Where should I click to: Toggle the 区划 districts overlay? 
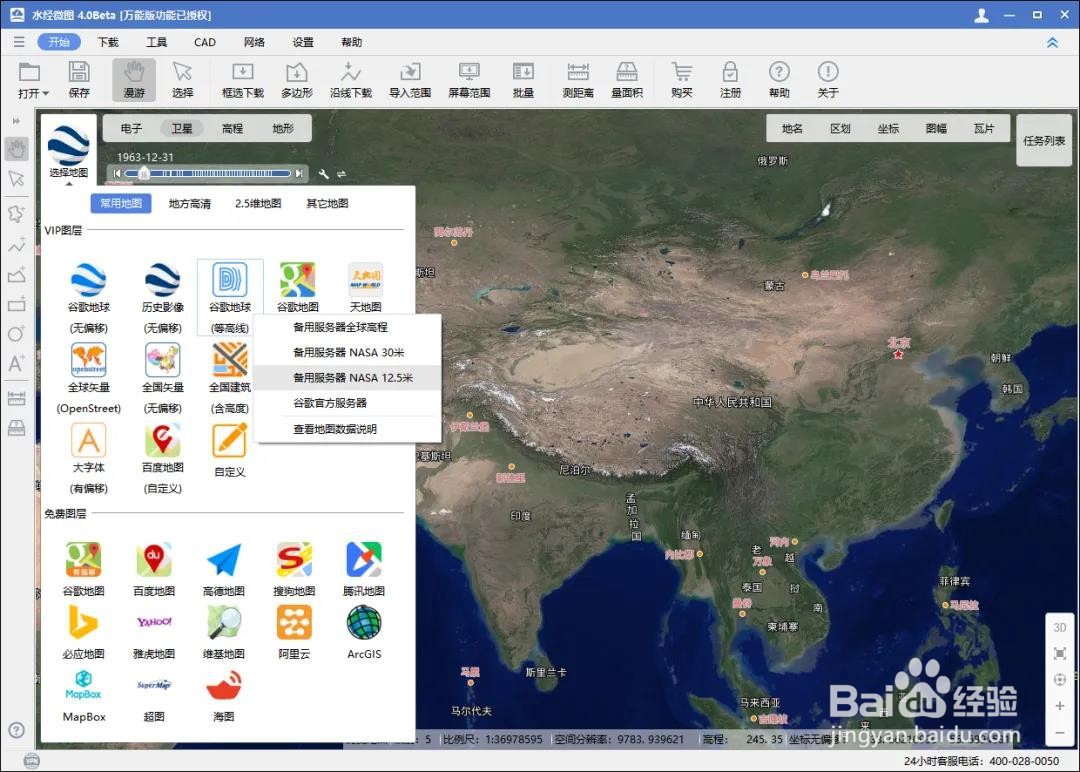pyautogui.click(x=840, y=128)
